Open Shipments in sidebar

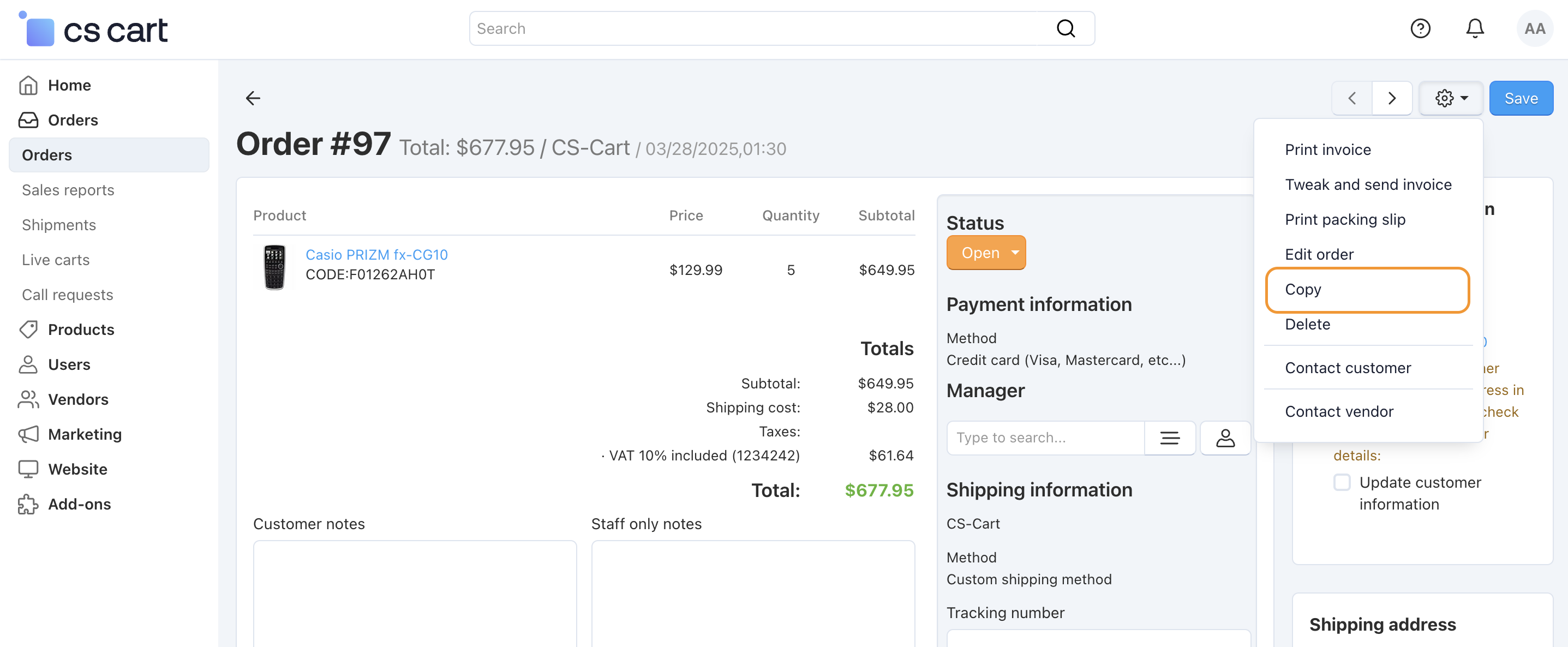tap(59, 225)
